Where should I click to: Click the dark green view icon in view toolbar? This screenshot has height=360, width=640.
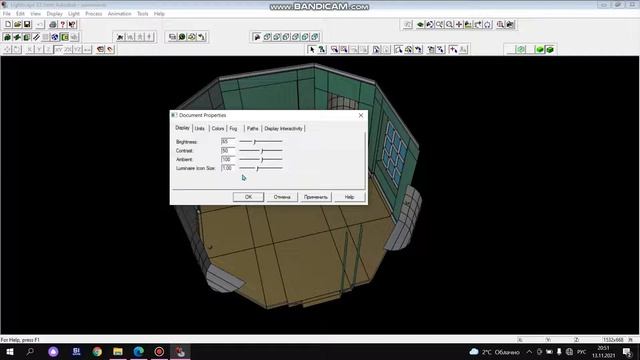(420, 24)
